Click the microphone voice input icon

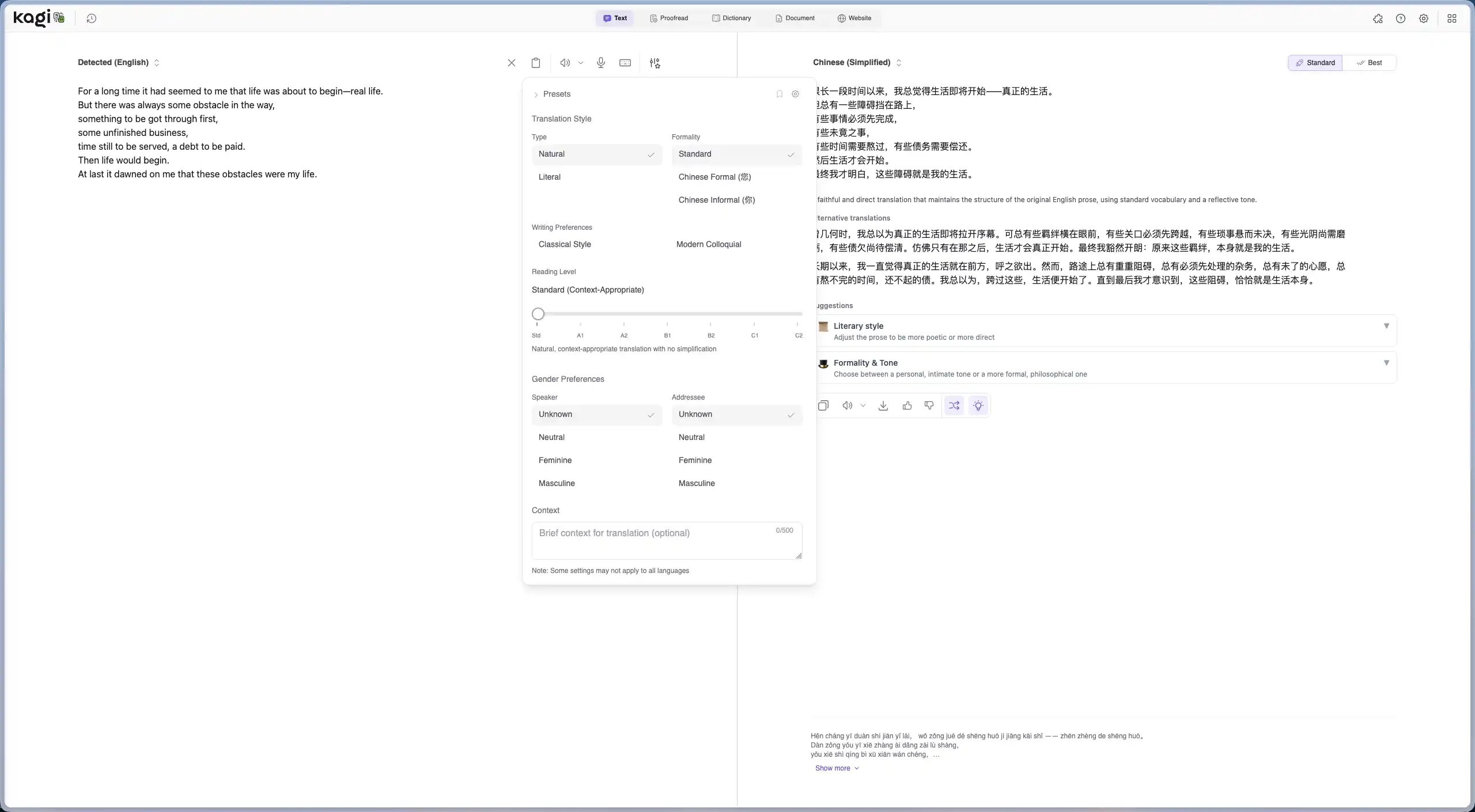point(600,63)
